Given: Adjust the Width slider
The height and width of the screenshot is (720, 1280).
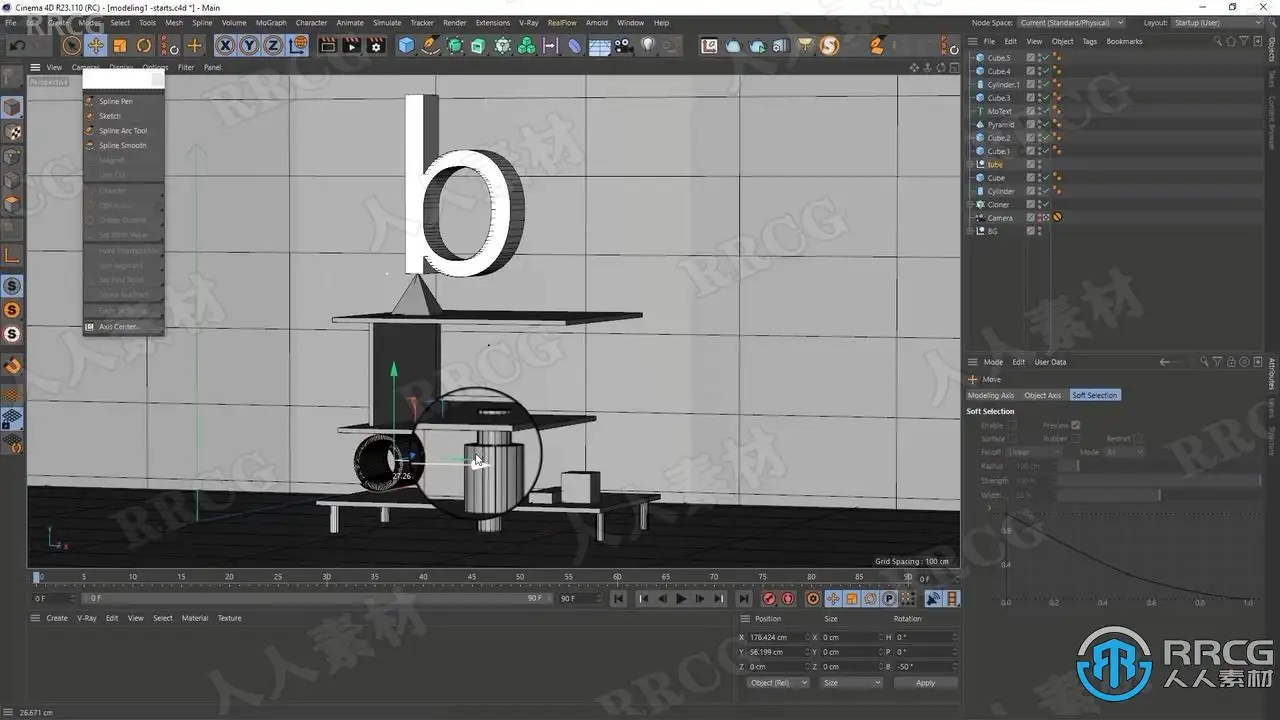Looking at the screenshot, I should (1157, 495).
